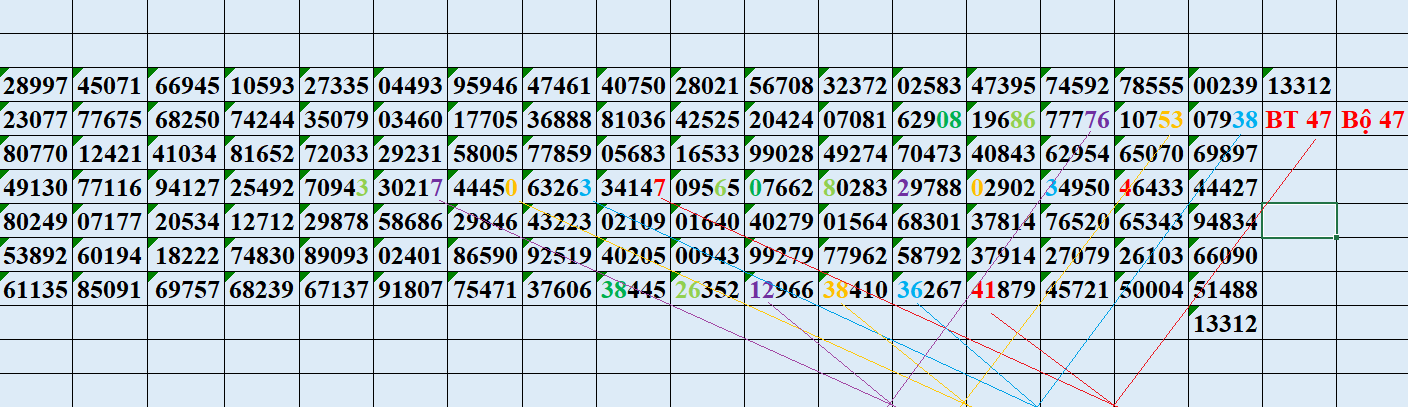Click cell 41879 with red digits
The width and height of the screenshot is (1408, 407).
click(x=1003, y=290)
